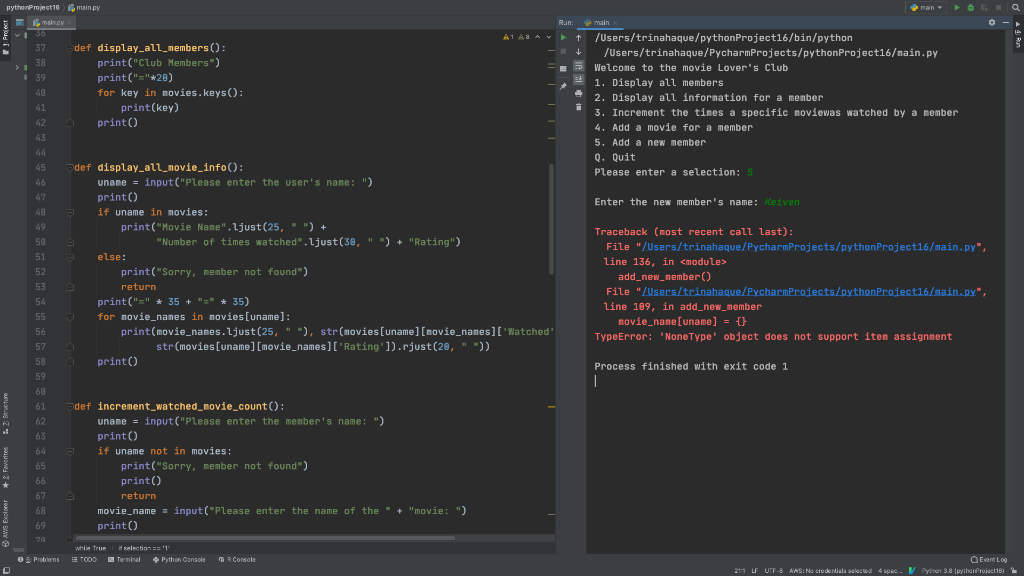Click pythonProject16 breadcrumb in navigation bar
The image size is (1024, 576).
coord(33,7)
